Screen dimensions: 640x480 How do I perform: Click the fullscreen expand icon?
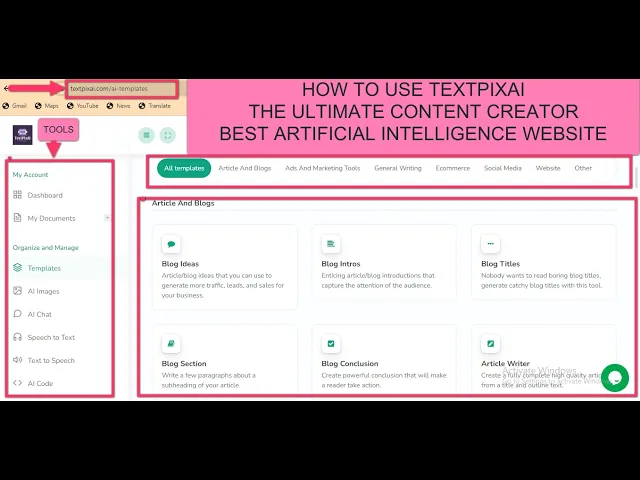(x=168, y=135)
